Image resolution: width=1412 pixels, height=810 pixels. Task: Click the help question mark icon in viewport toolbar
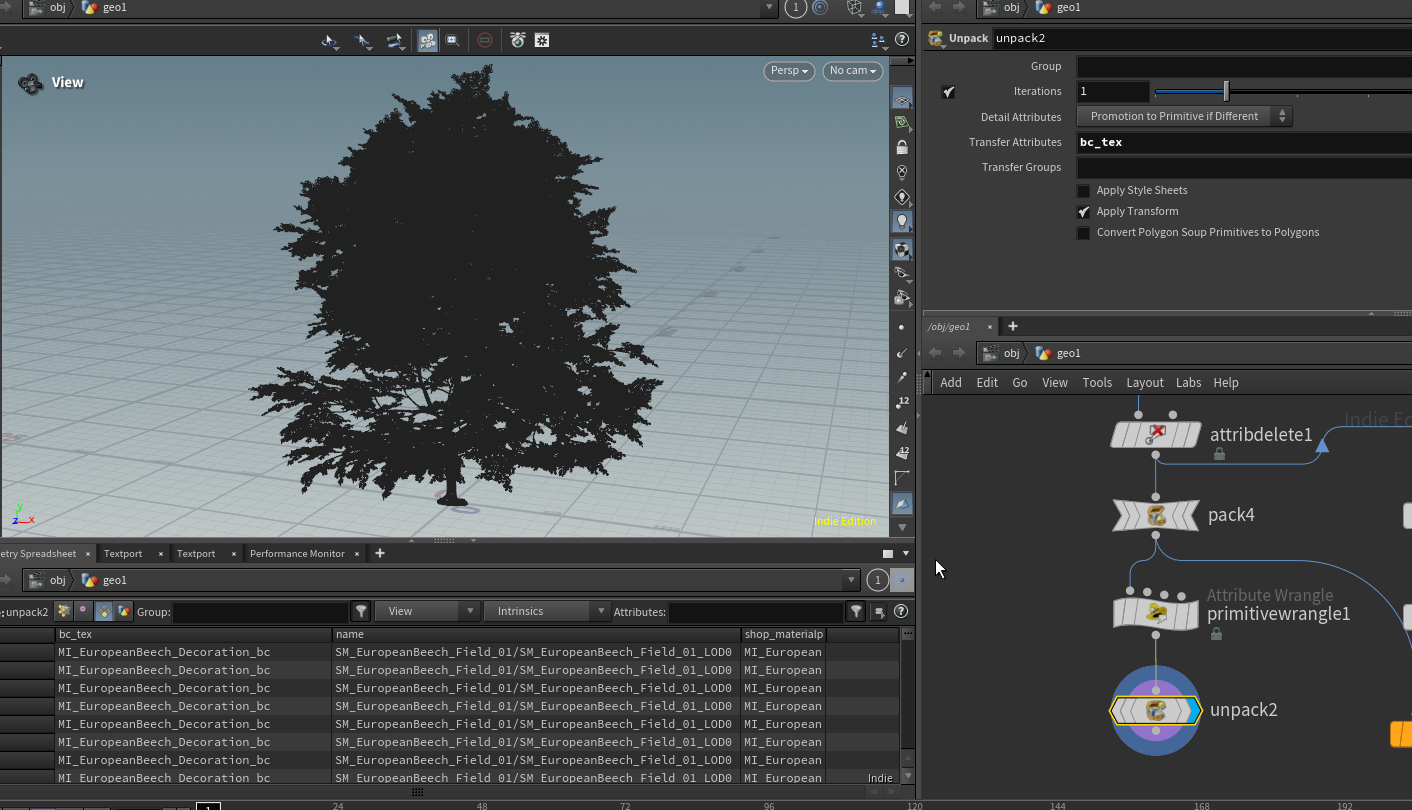[x=902, y=41]
